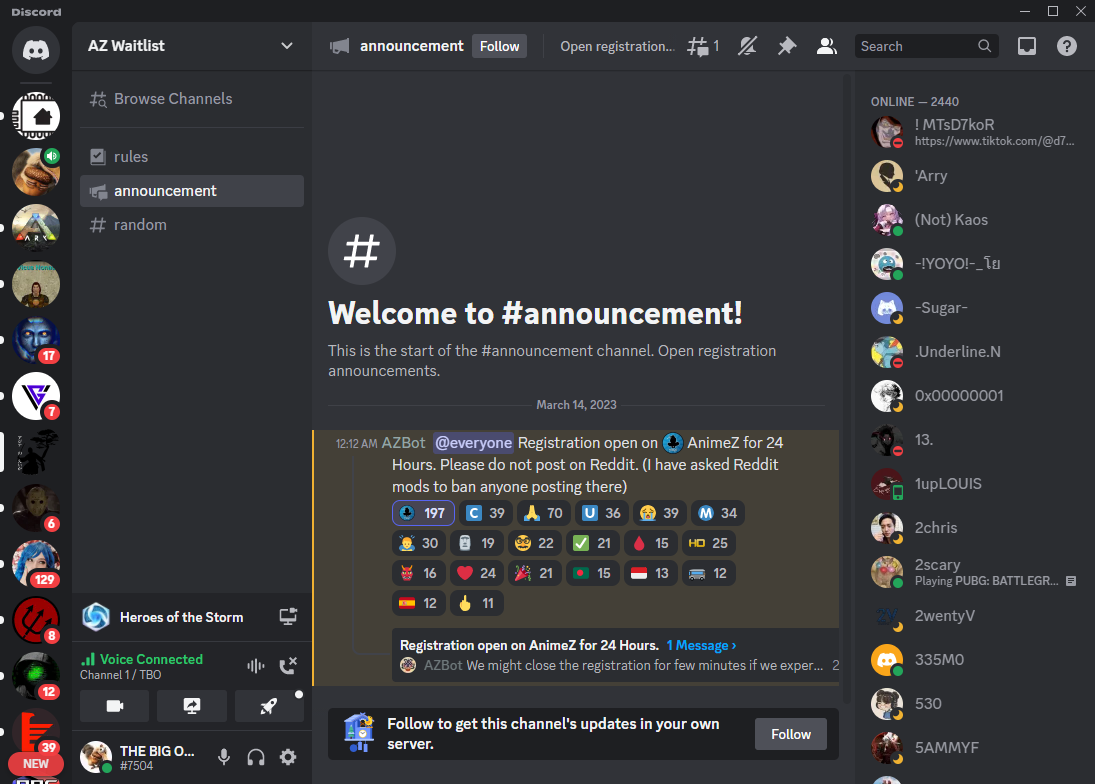Open the inbox icon

click(1027, 46)
